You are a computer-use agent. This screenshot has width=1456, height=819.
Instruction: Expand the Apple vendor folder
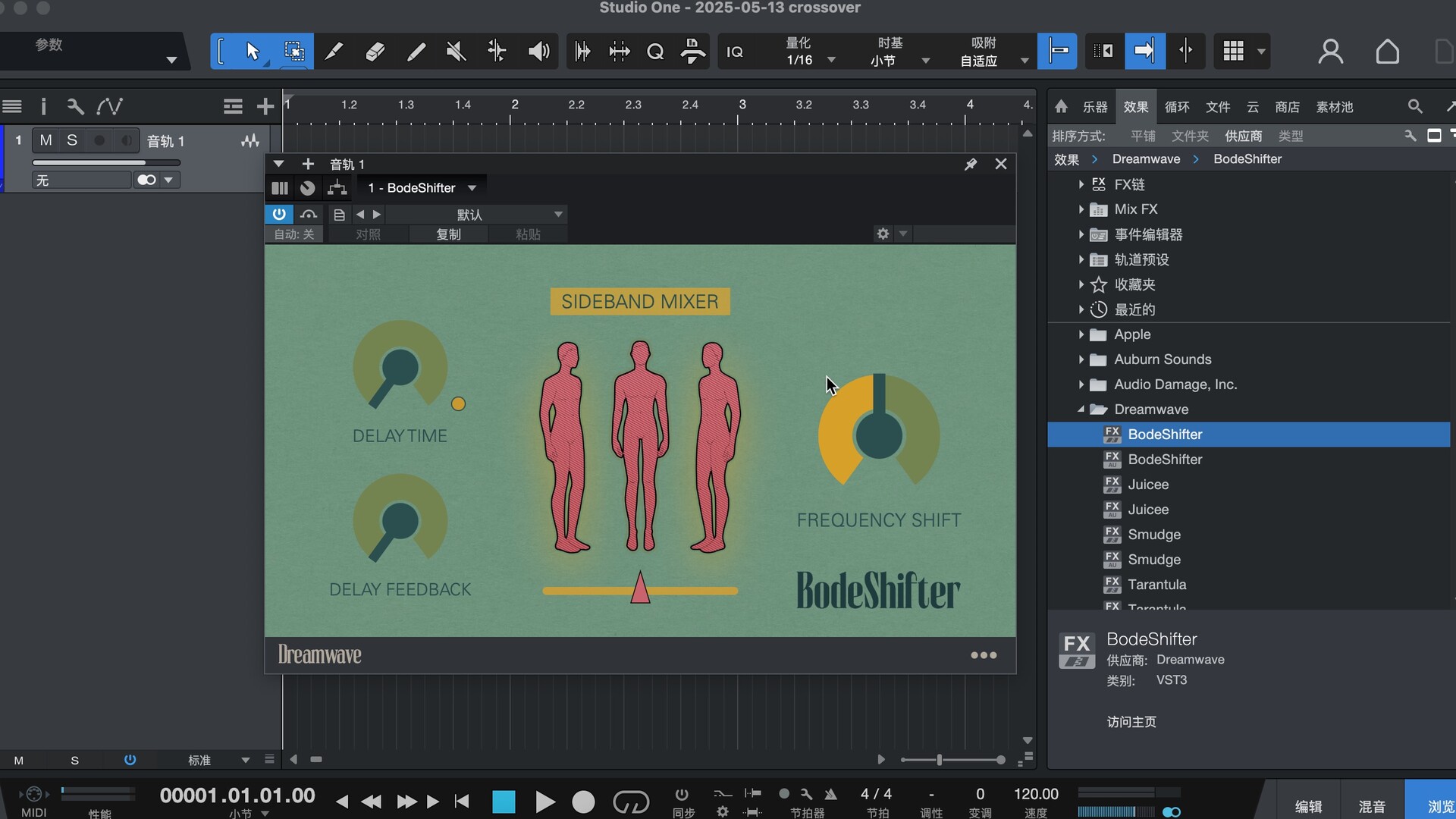click(1081, 334)
